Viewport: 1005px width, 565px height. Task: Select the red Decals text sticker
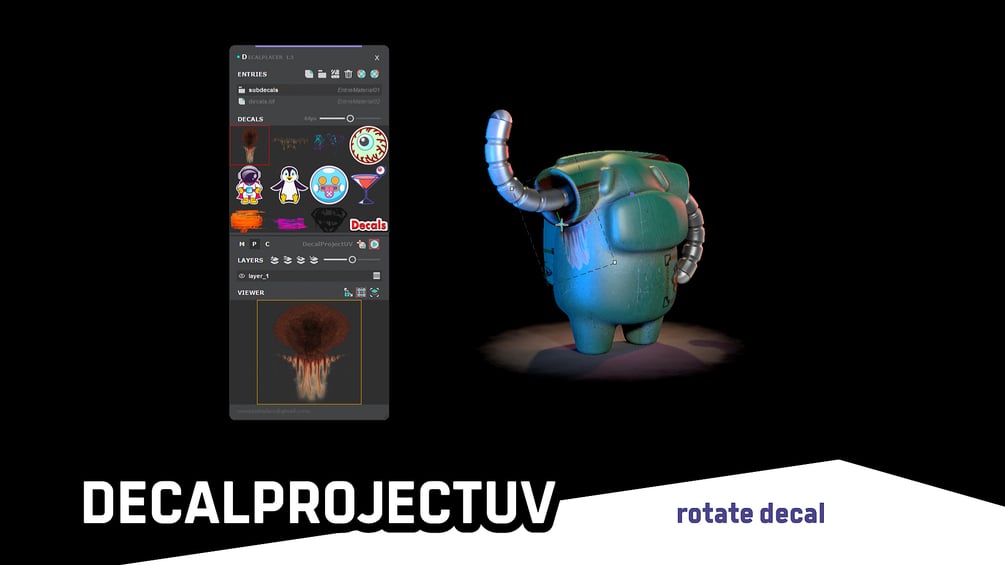(x=369, y=224)
